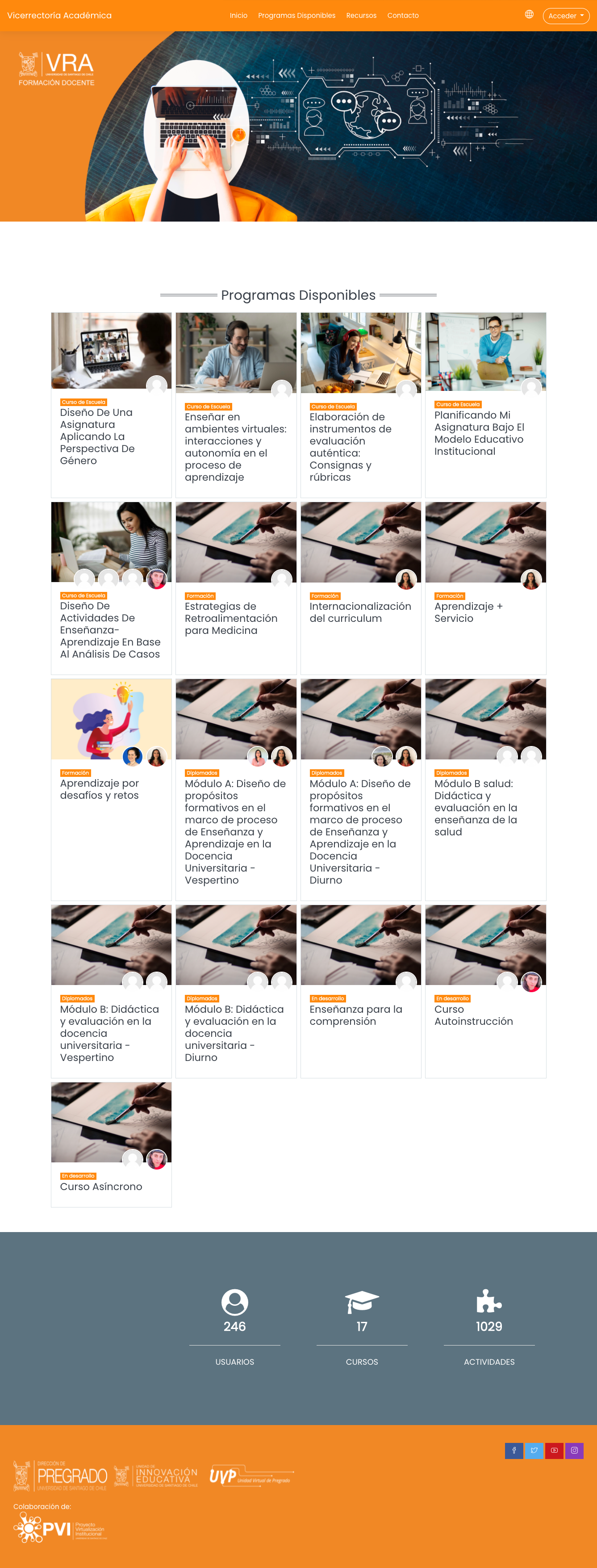Click the Pregrado logo in footer
This screenshot has width=597, height=1568.
(60, 1476)
